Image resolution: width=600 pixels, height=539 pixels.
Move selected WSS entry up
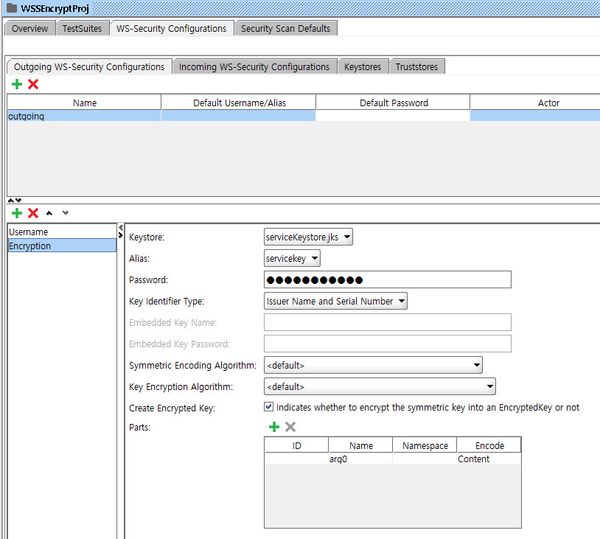[x=50, y=213]
